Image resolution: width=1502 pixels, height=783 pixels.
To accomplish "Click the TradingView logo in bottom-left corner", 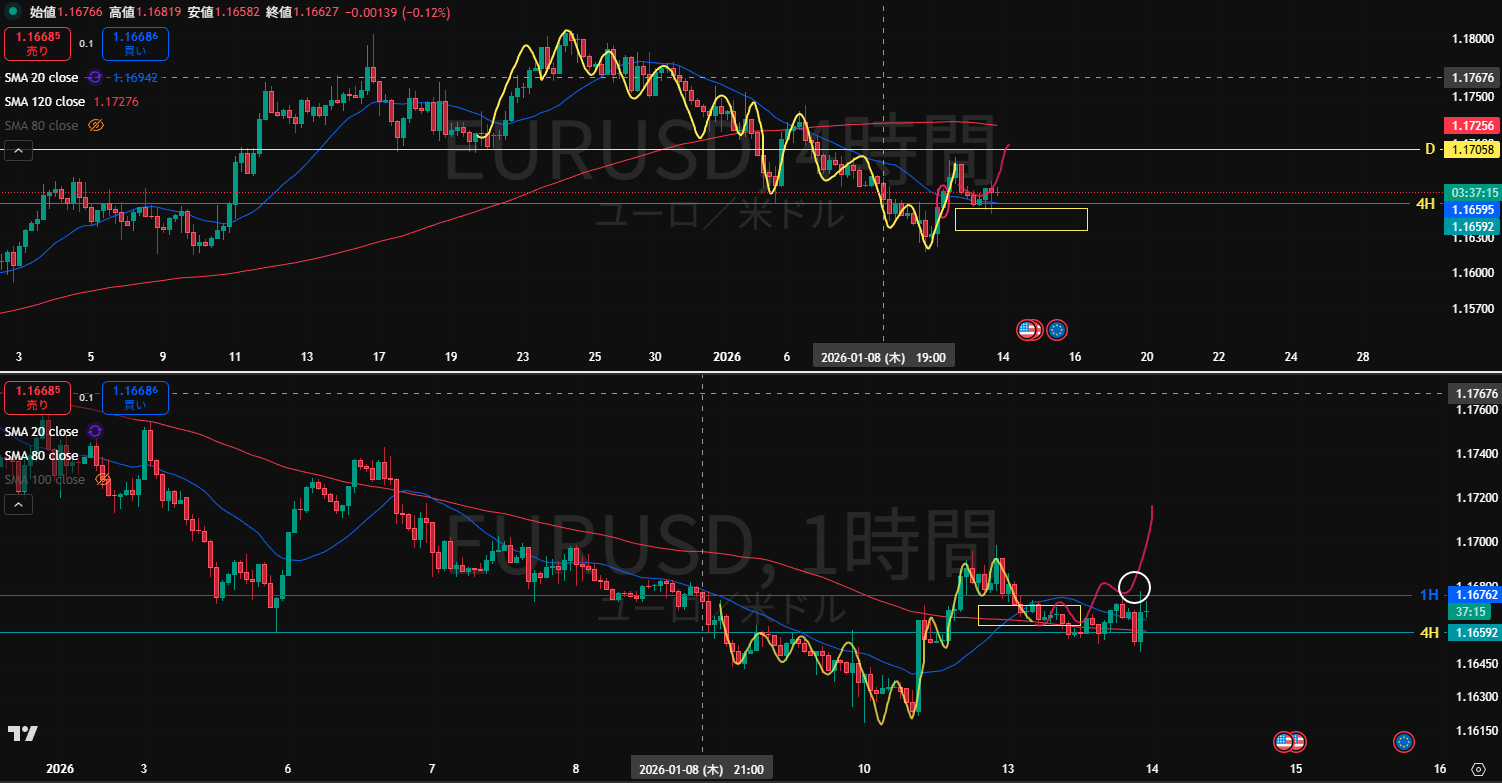I will click(x=22, y=734).
